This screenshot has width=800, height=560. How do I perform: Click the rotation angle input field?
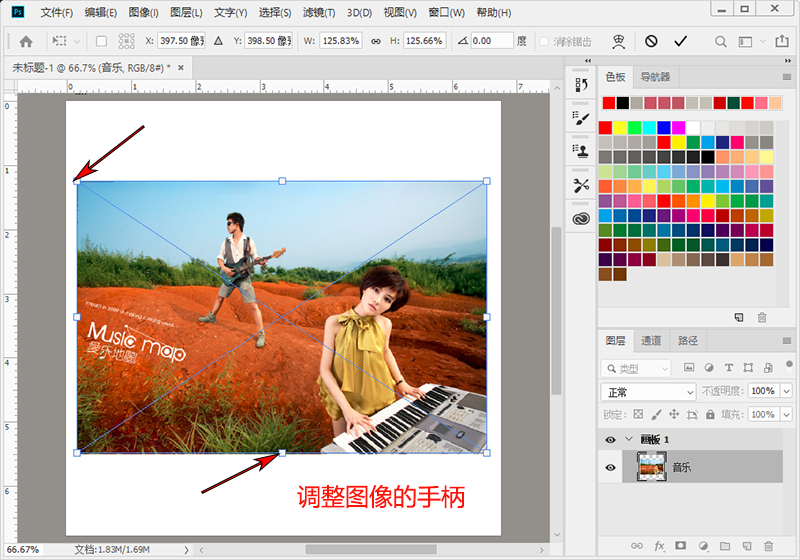pyautogui.click(x=491, y=41)
